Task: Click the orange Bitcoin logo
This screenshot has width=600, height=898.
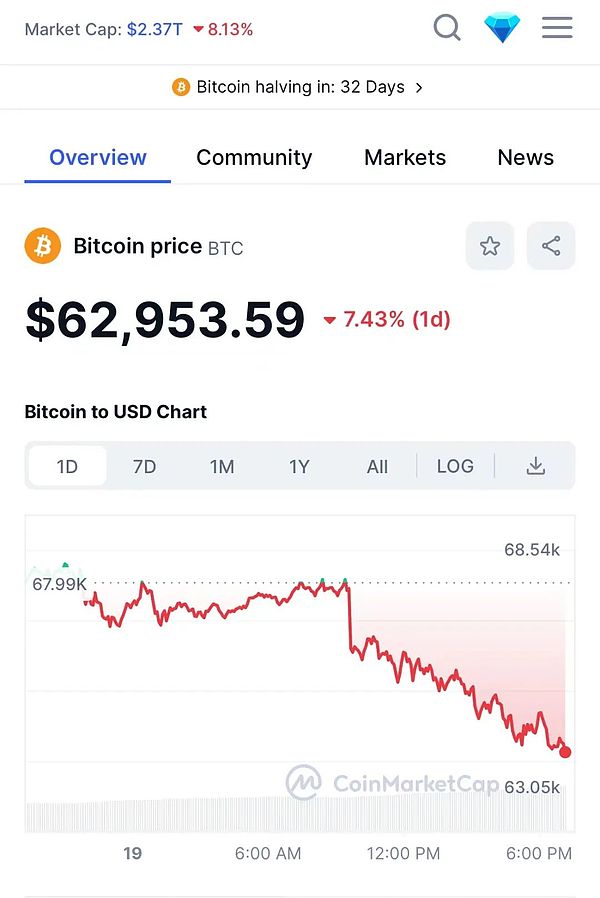Action: pyautogui.click(x=43, y=246)
